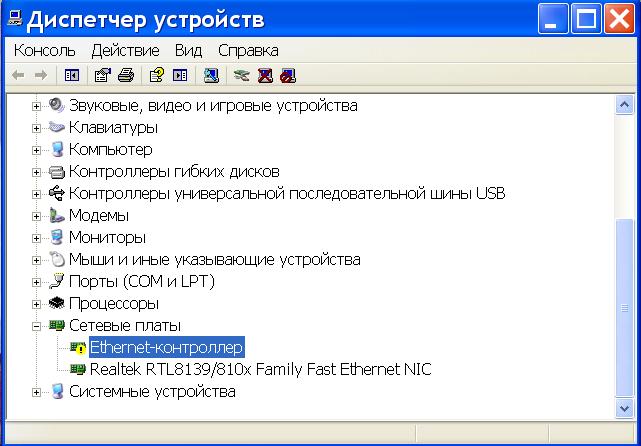Expand Контроллеры гибких дисков node
The image size is (641, 446).
36,173
